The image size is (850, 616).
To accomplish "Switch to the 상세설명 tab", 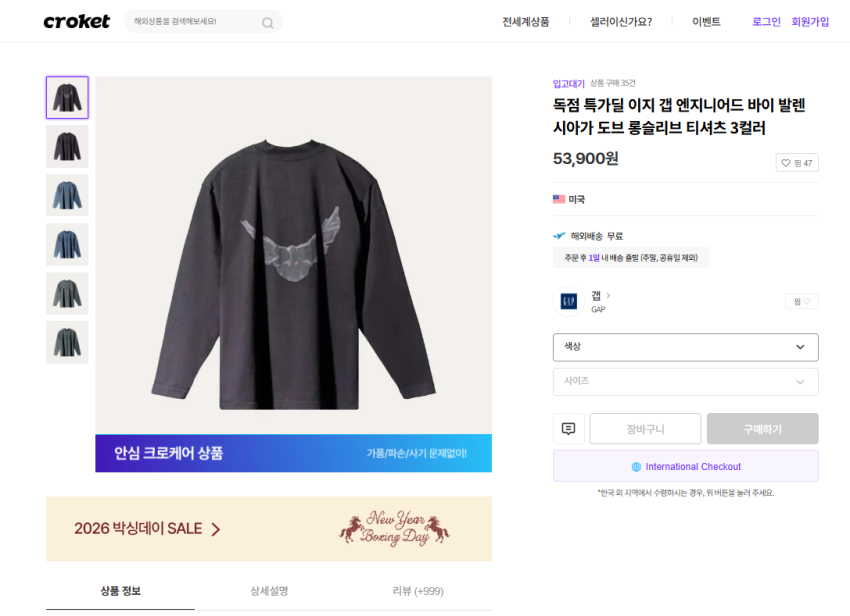I will click(x=269, y=591).
